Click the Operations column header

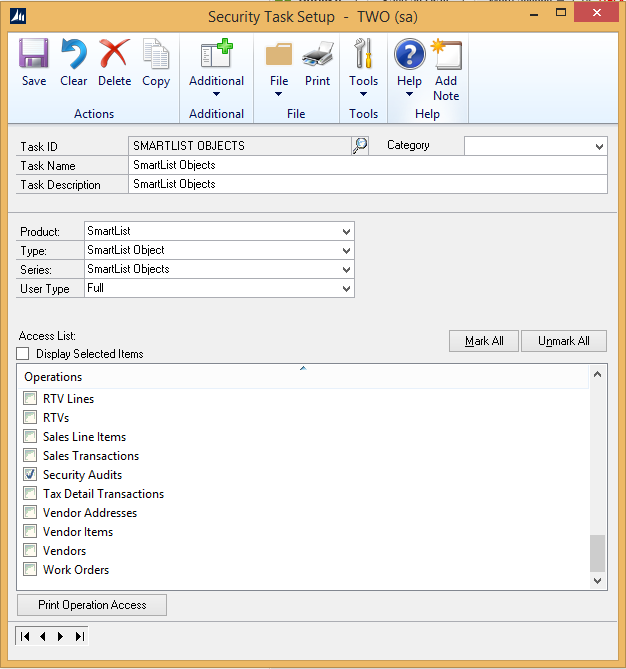303,377
